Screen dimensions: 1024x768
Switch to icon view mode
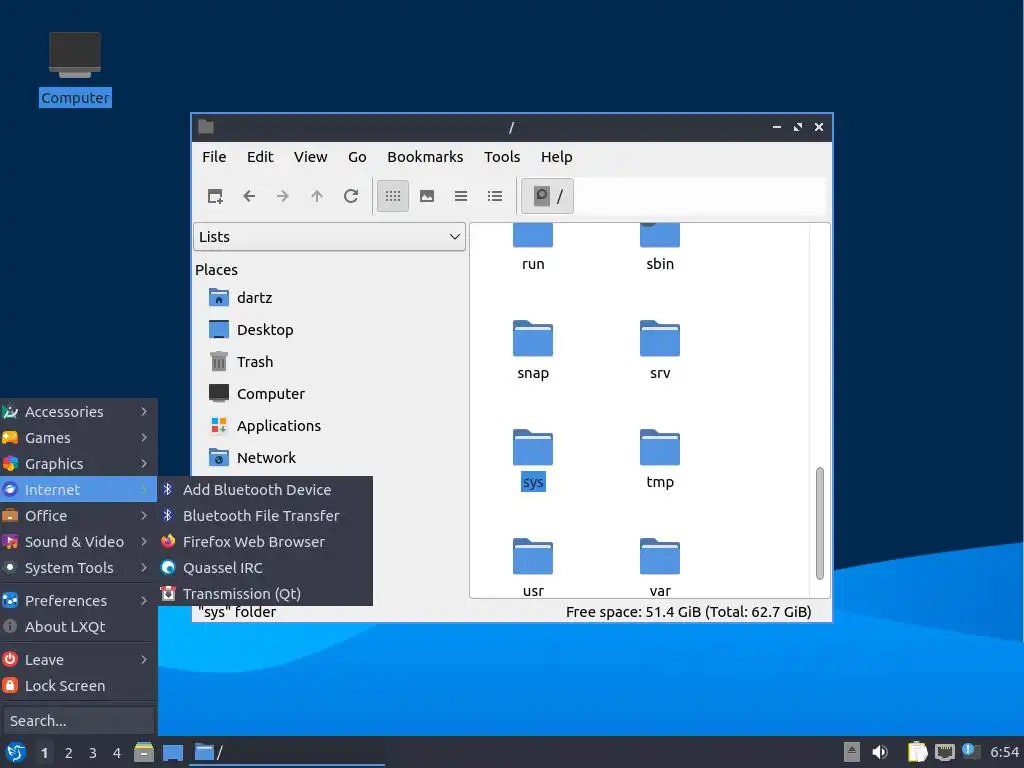tap(393, 196)
